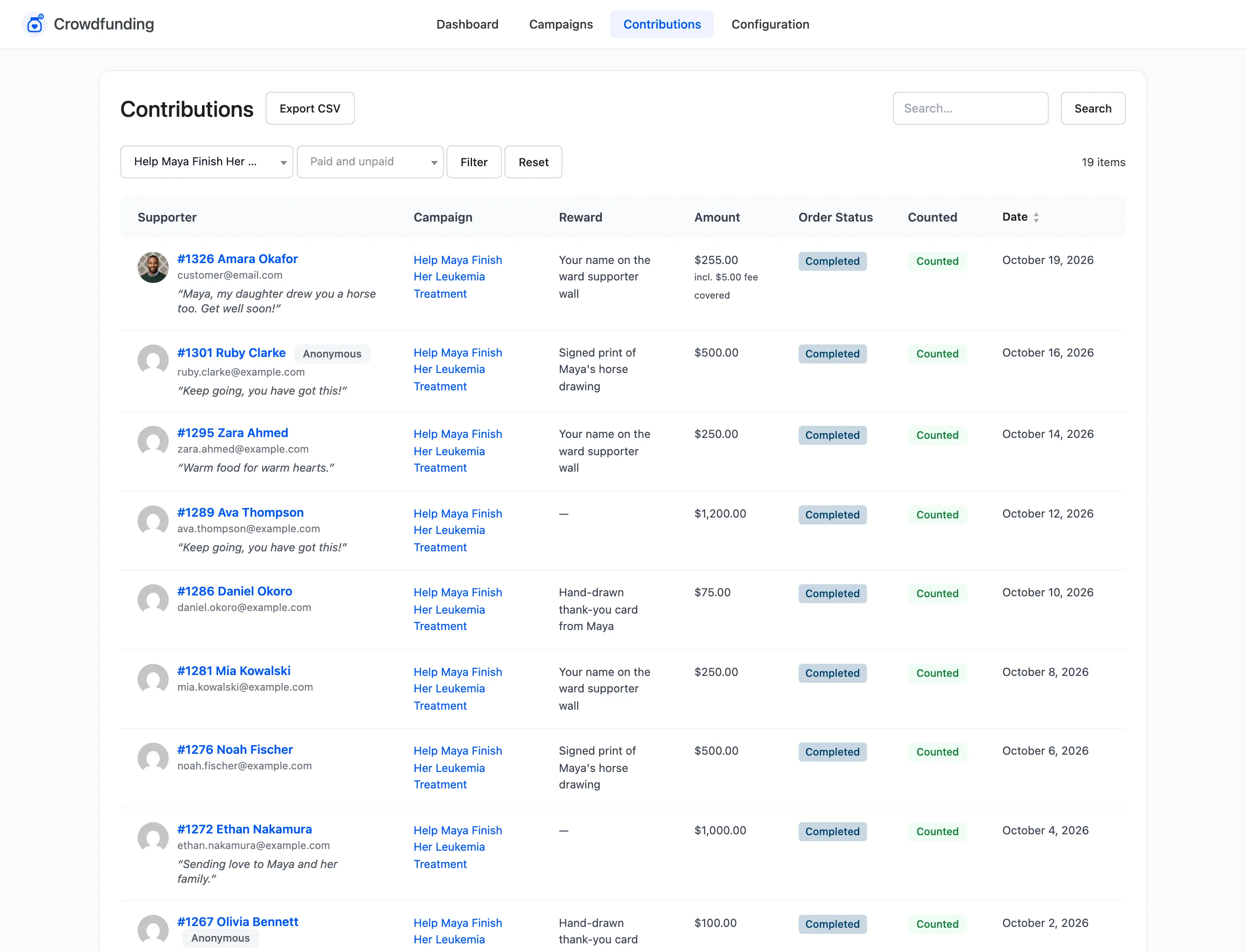Click Zara Ahmed's placeholder avatar
Screen dimensions: 1246x952
point(153,441)
